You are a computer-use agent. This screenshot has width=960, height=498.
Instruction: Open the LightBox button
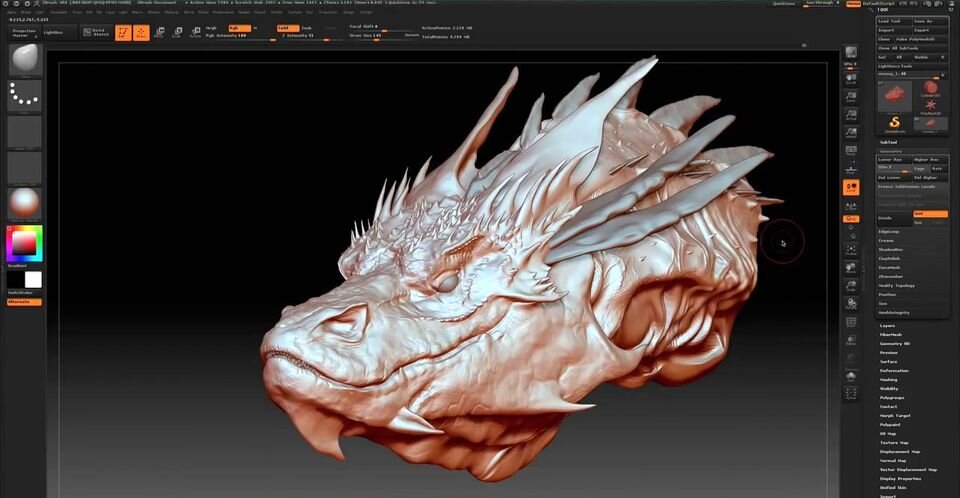click(59, 32)
